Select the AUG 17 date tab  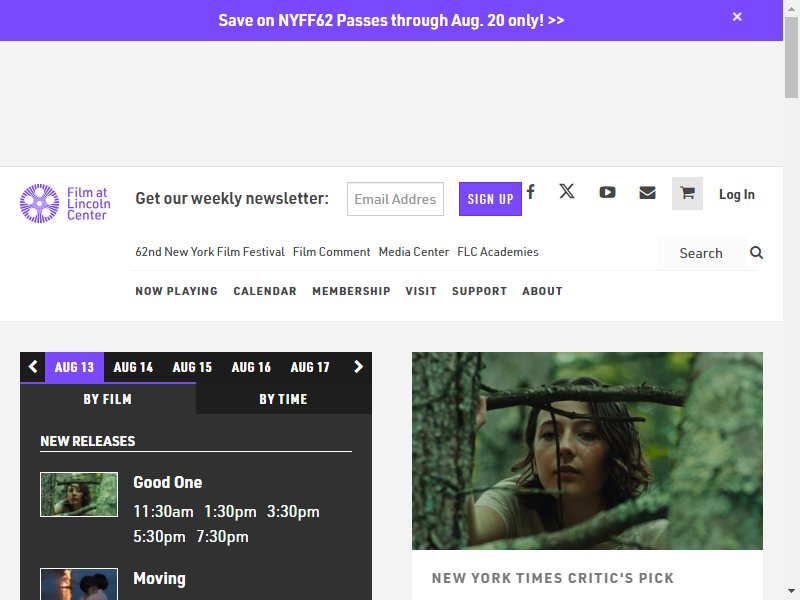(310, 367)
